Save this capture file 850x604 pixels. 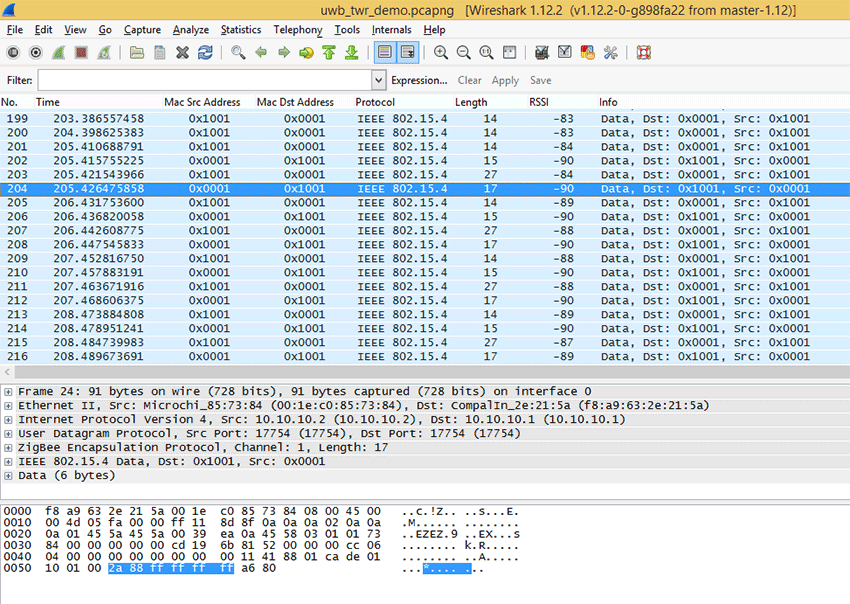[159, 53]
